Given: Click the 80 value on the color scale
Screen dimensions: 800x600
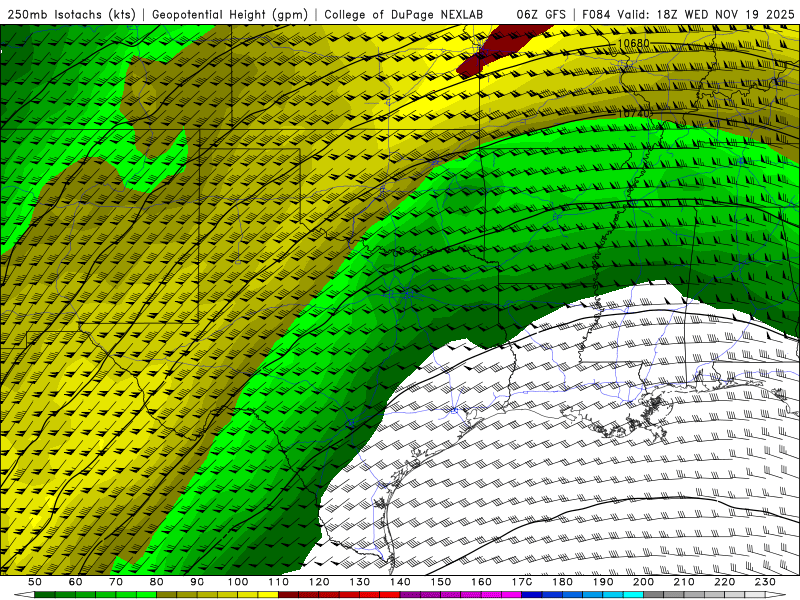Looking at the screenshot, I should click(156, 582).
